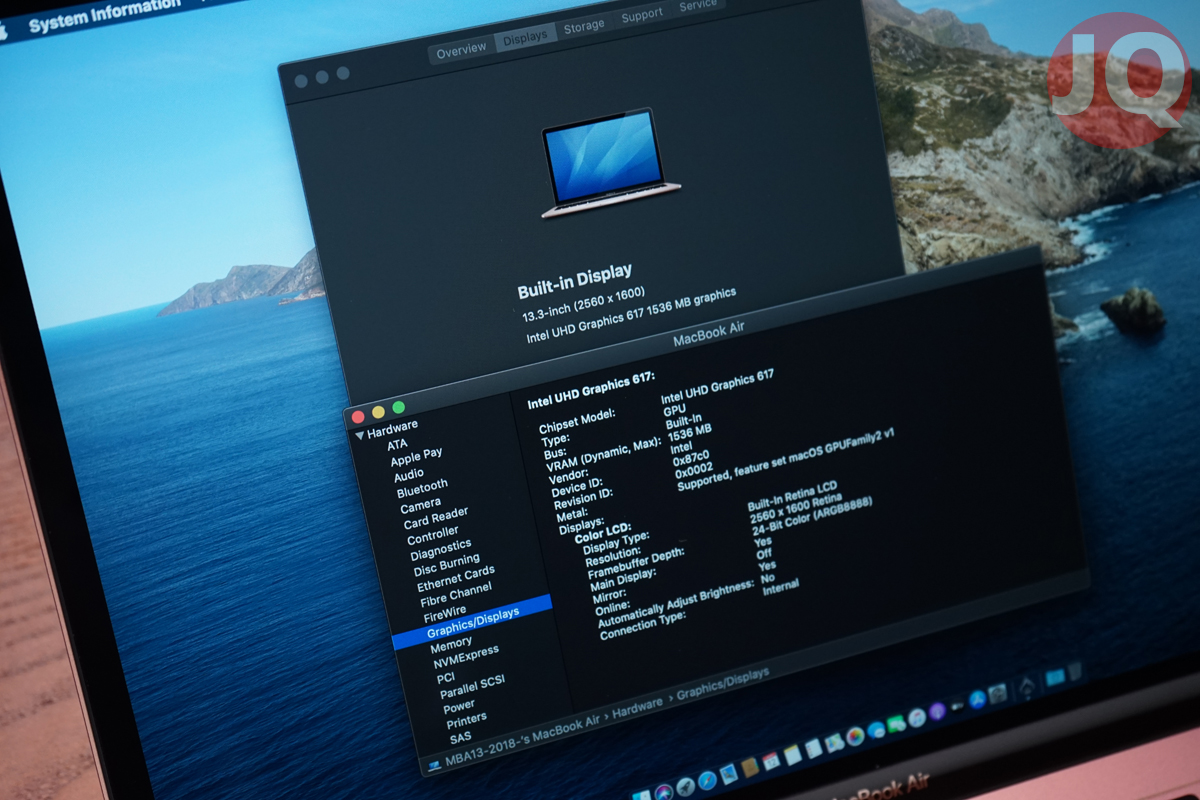Open Printers in the sidebar

click(x=466, y=719)
